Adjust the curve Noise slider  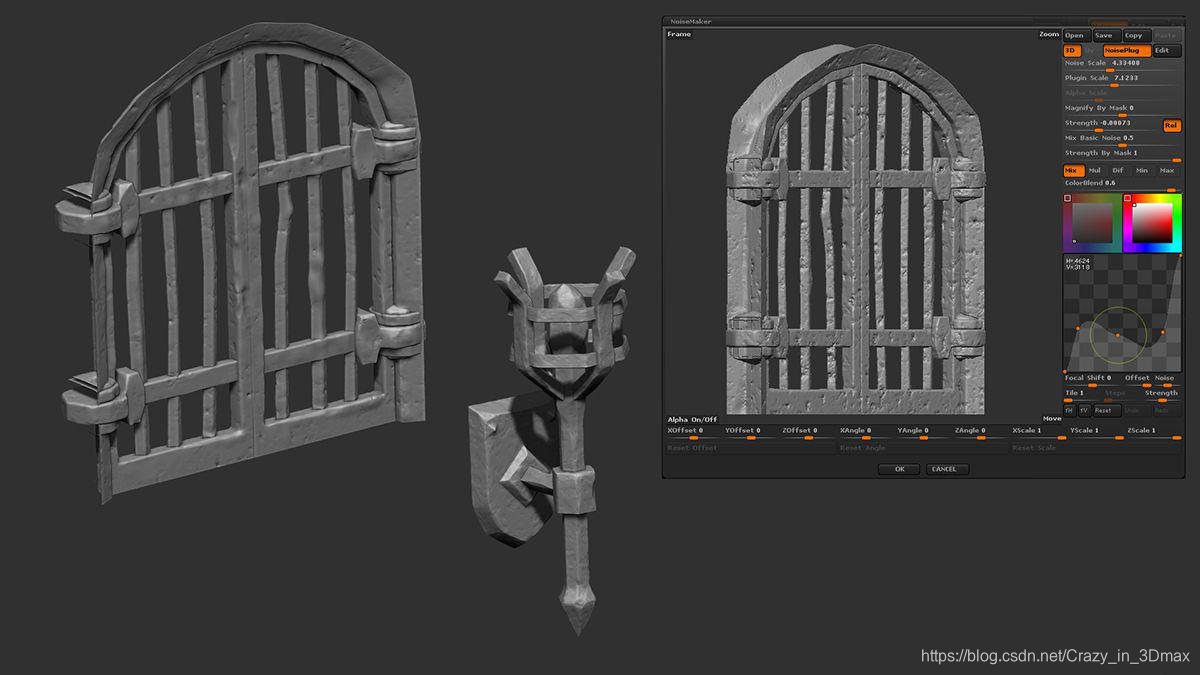1167,381
